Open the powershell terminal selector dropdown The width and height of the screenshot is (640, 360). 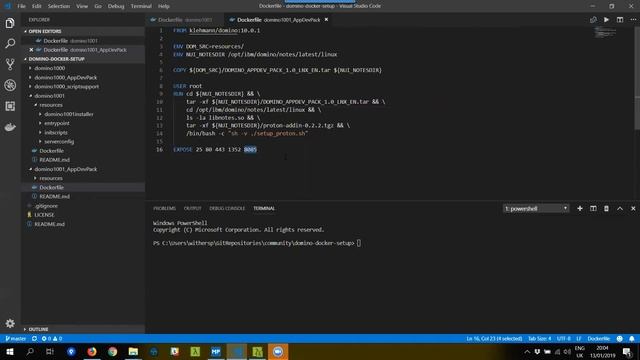pos(536,209)
